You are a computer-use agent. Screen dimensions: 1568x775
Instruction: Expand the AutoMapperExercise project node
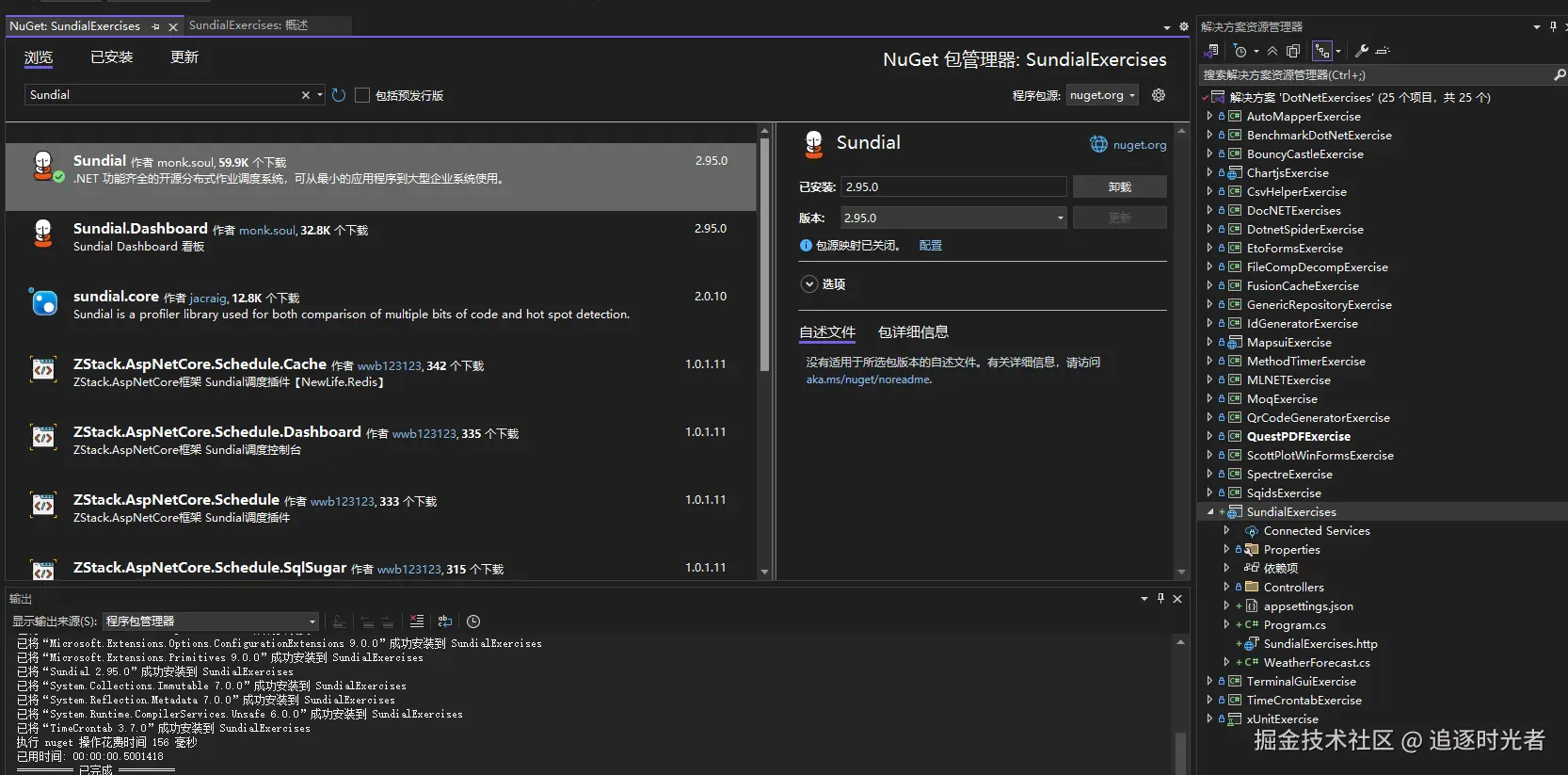pos(1209,116)
